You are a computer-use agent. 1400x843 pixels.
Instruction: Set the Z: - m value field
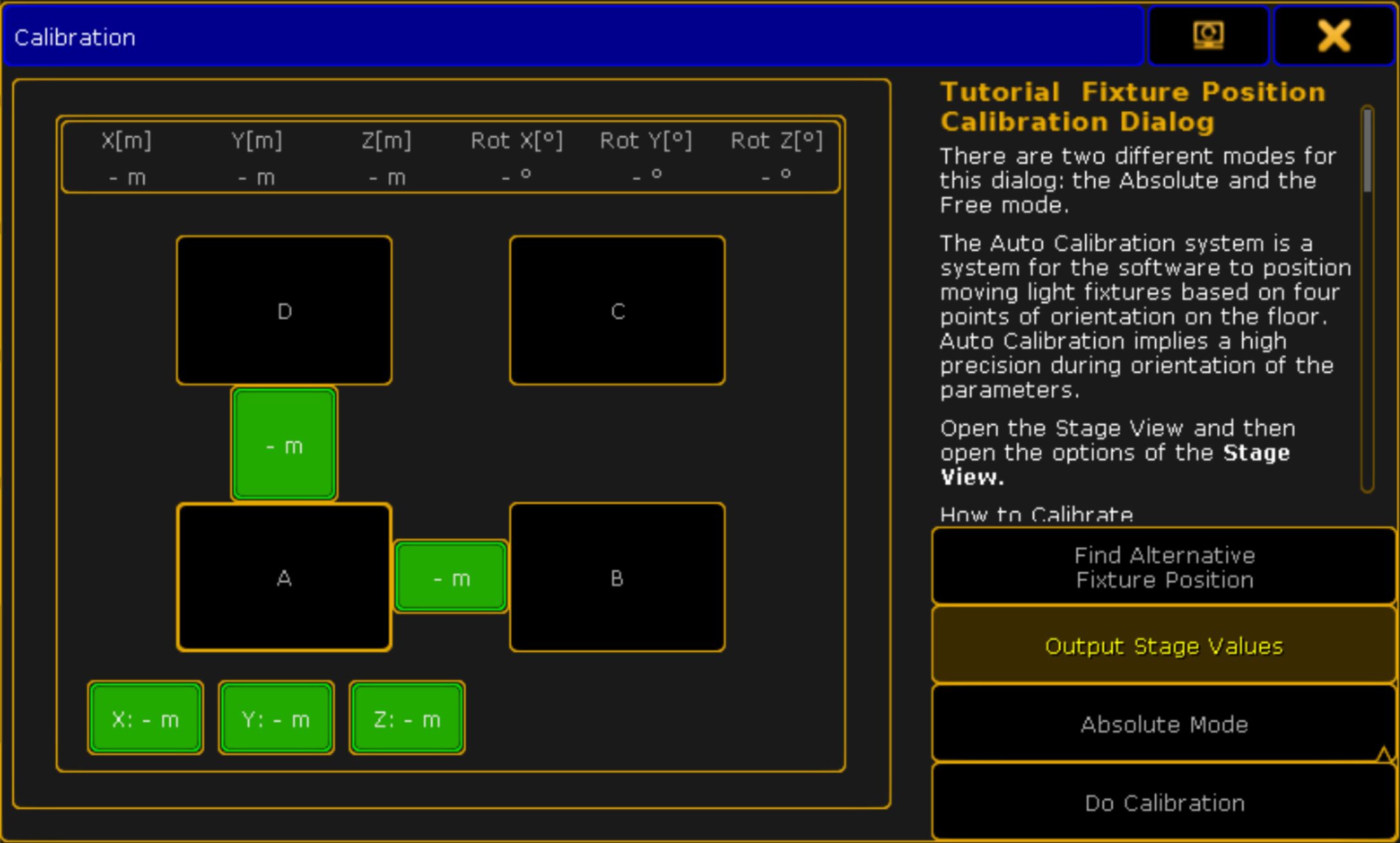coord(407,718)
